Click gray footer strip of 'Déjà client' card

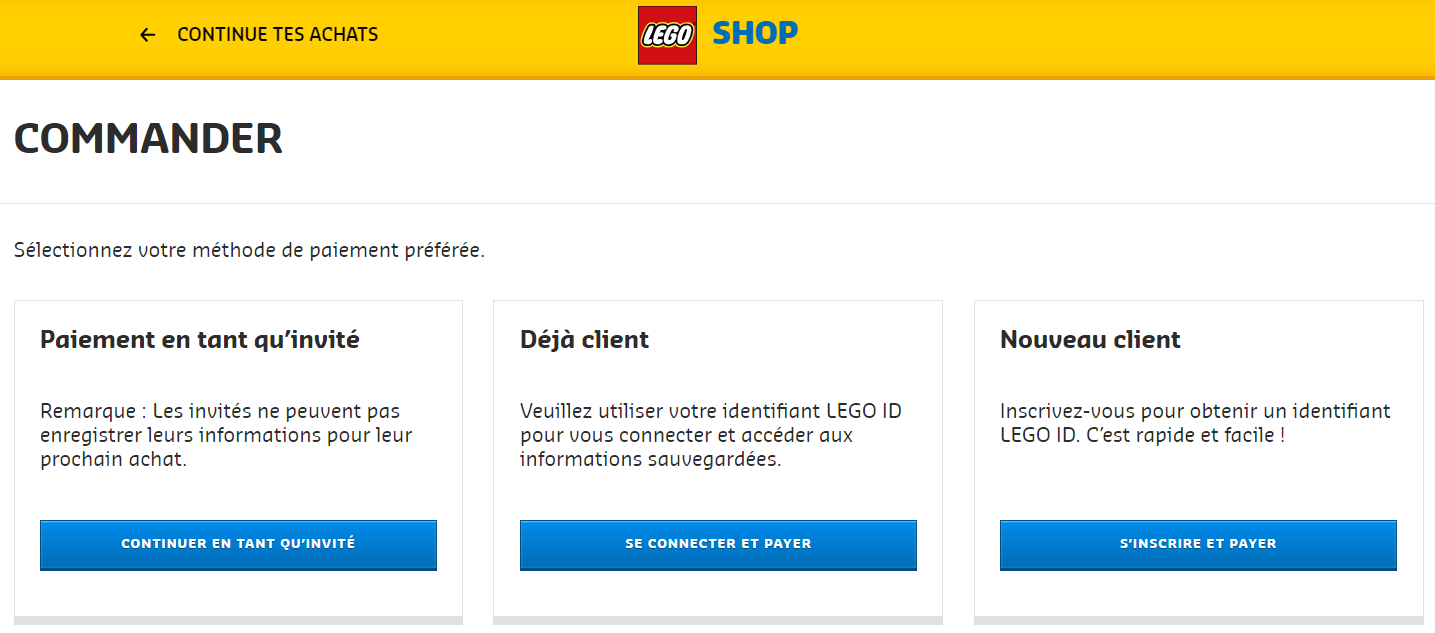pos(718,621)
